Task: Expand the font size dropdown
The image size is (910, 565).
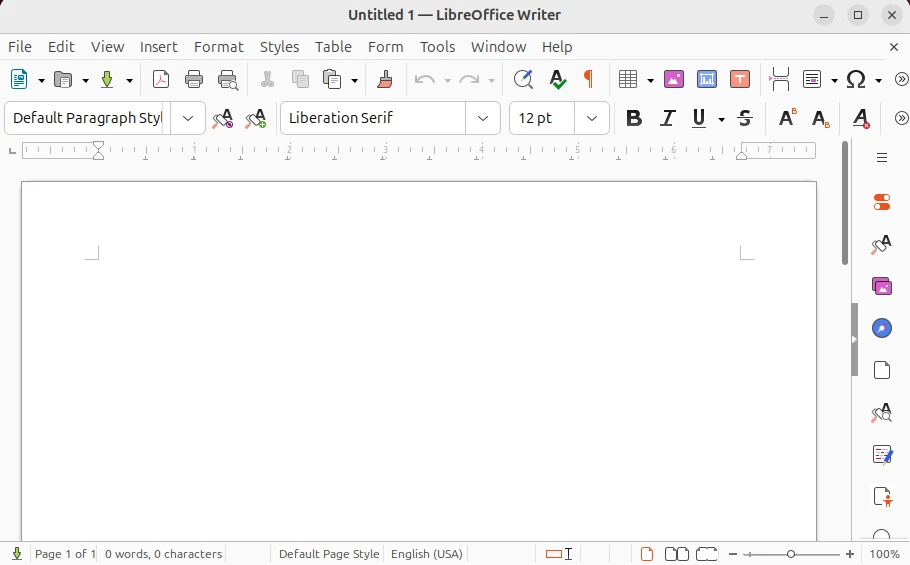Action: [592, 118]
